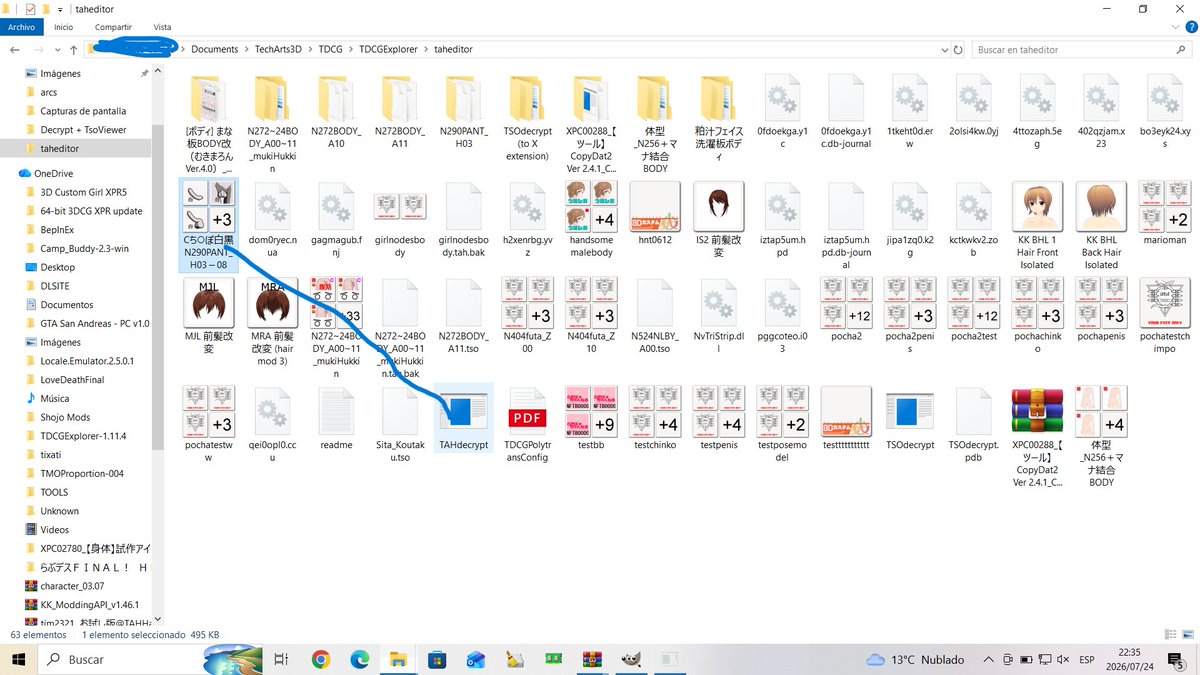Open Música in the navigation pane

tap(55, 398)
